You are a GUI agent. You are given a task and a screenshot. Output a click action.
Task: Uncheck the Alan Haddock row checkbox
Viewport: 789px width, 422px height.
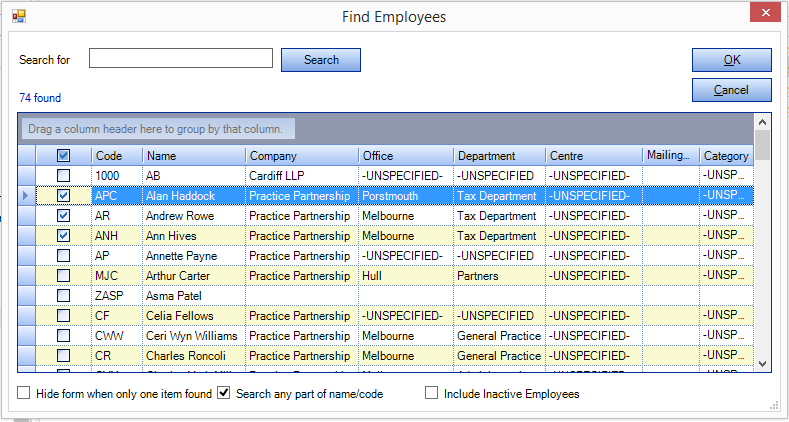(x=63, y=196)
